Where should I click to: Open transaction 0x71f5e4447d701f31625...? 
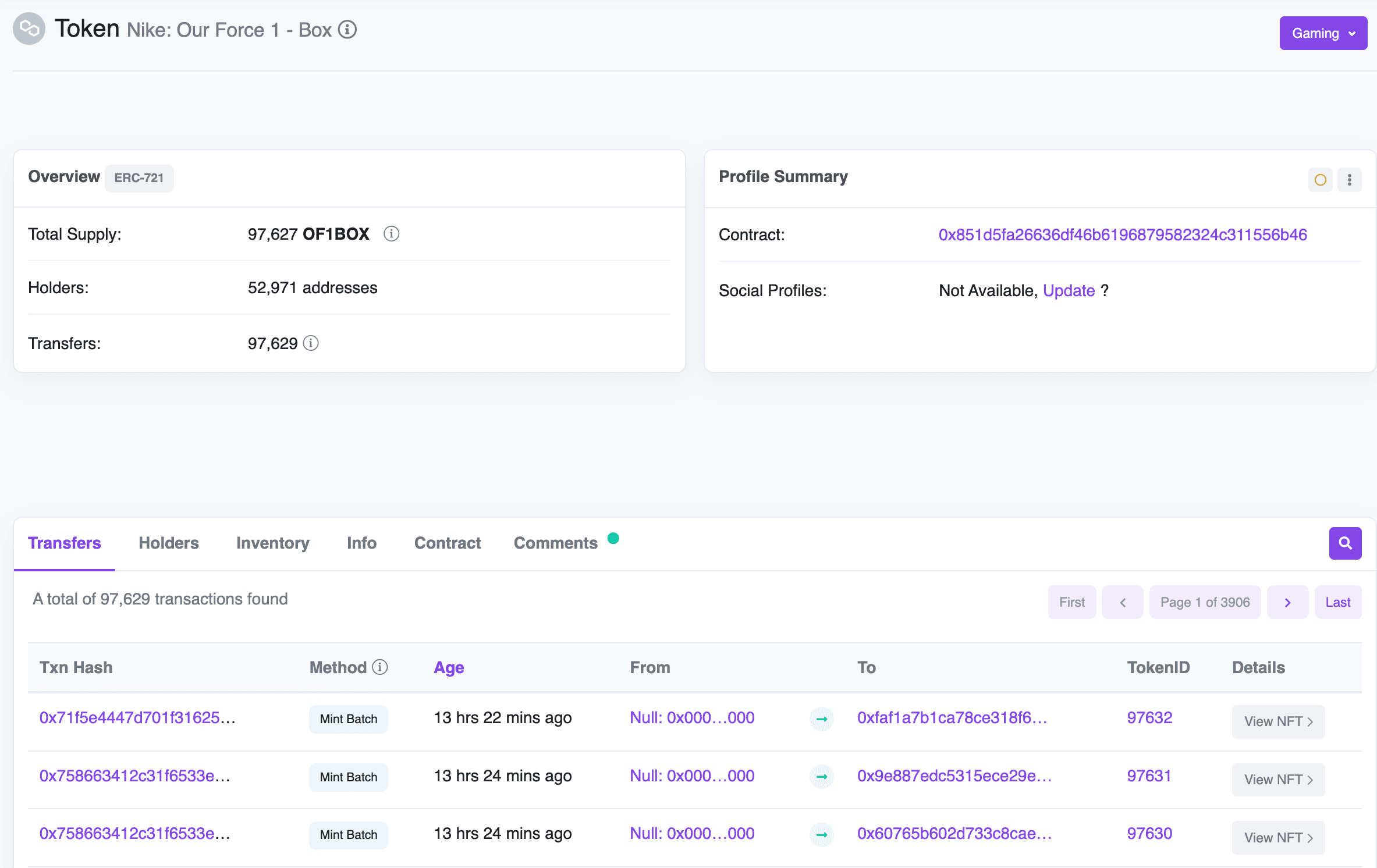coord(137,717)
